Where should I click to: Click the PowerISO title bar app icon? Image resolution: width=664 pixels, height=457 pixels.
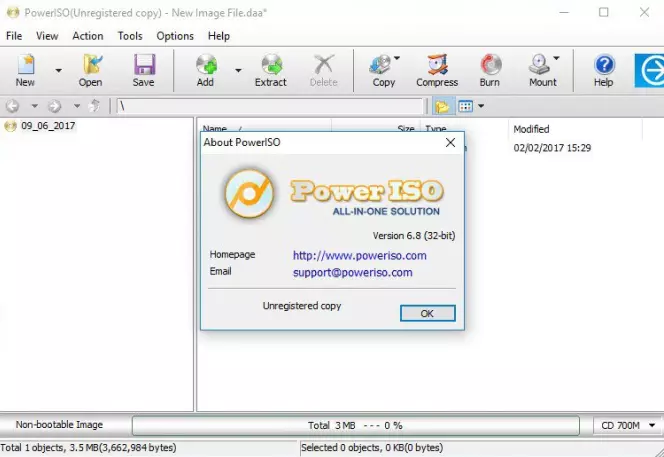click(13, 13)
